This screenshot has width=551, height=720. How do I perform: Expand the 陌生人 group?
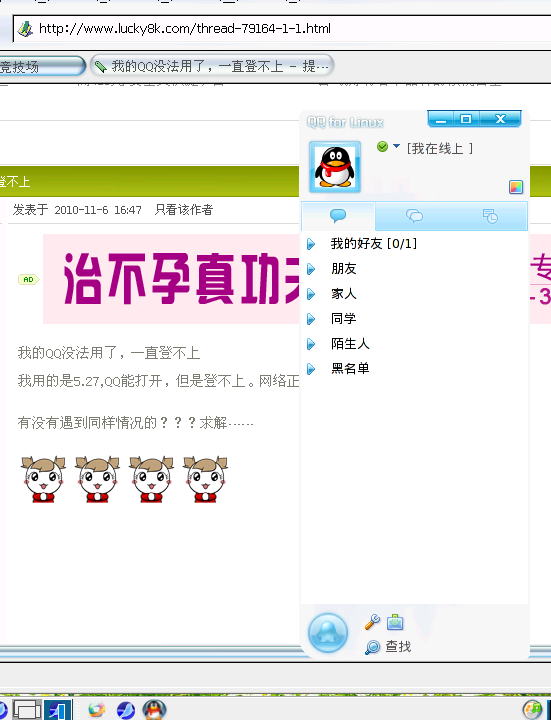(311, 344)
